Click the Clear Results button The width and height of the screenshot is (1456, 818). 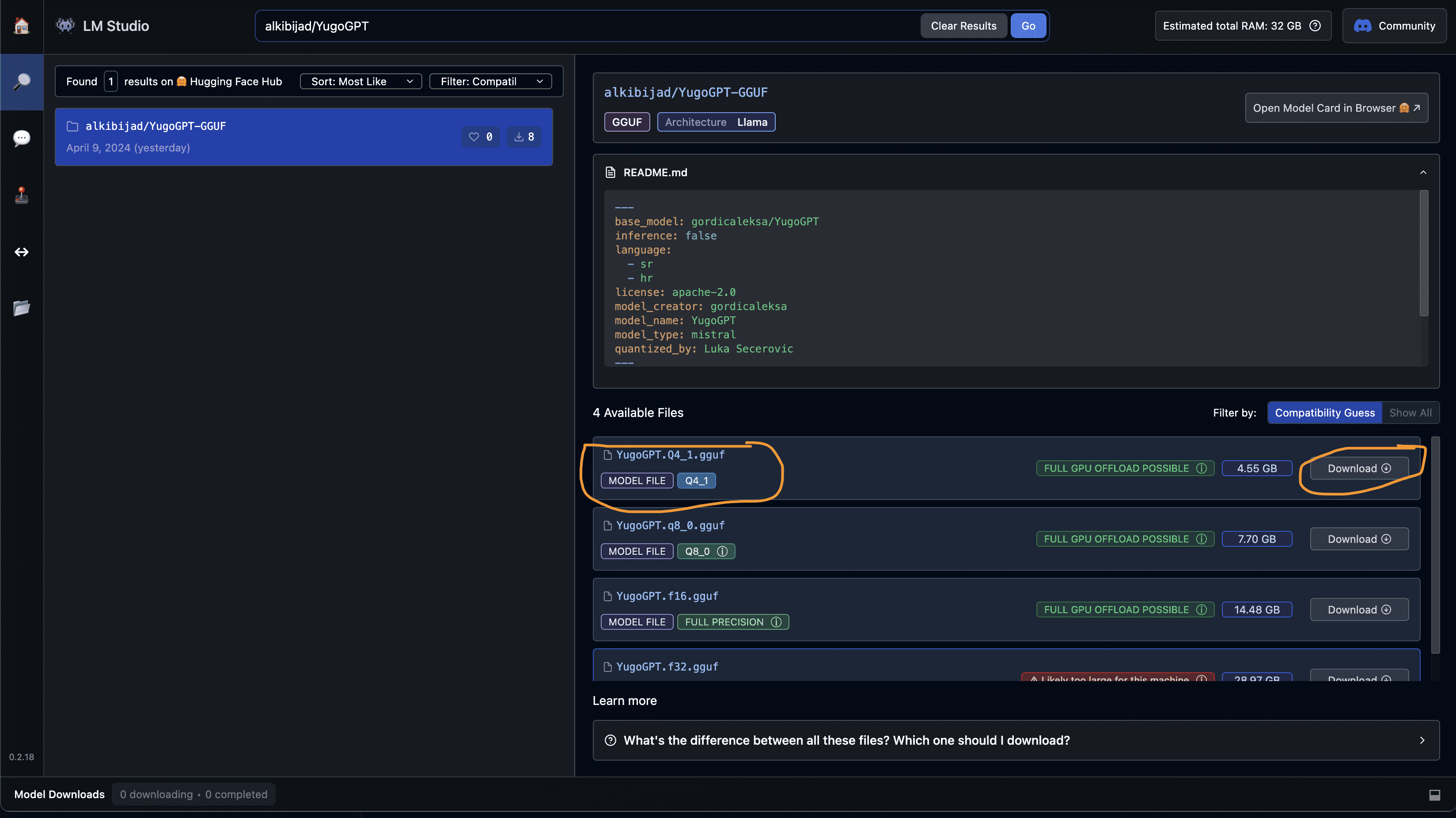(963, 26)
